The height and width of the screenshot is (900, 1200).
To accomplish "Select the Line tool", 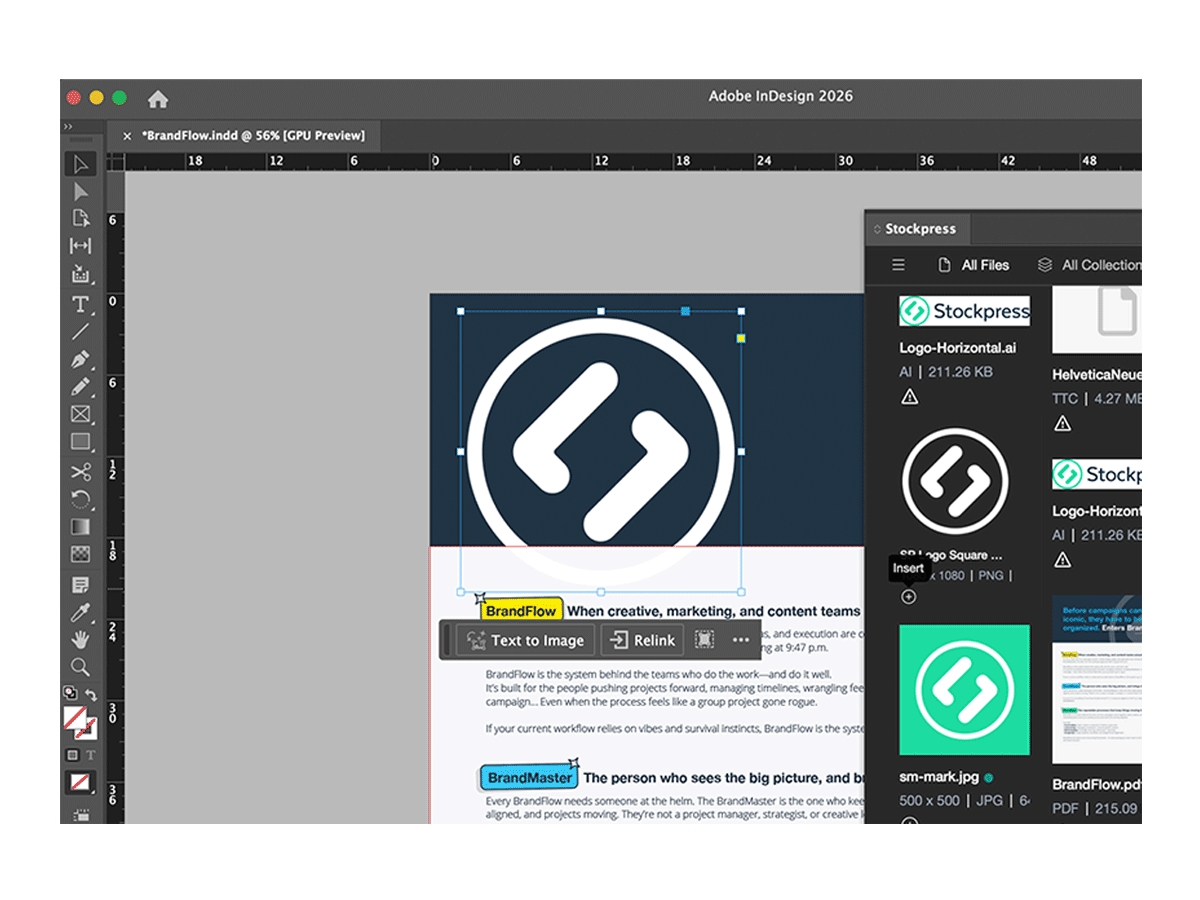I will (x=81, y=331).
